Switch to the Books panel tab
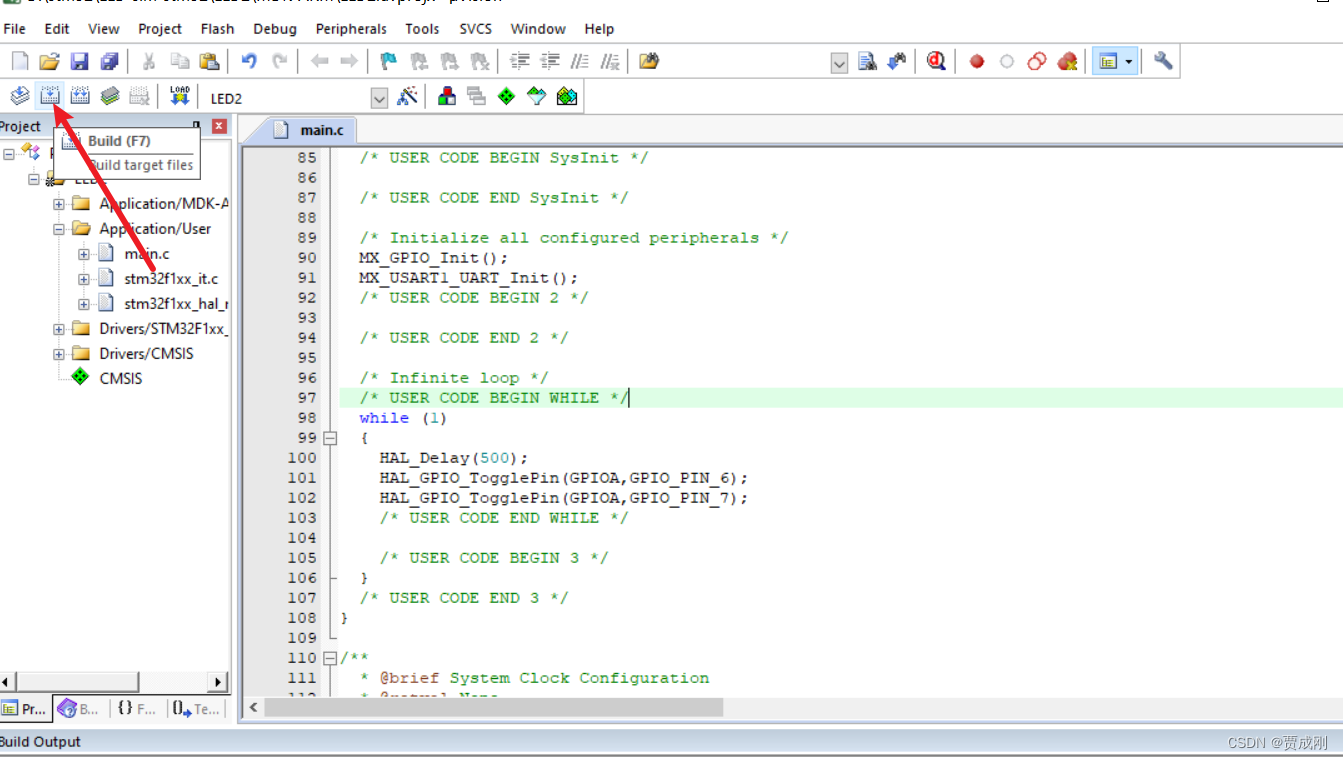Screen dimensions: 1343x760 pos(79,709)
